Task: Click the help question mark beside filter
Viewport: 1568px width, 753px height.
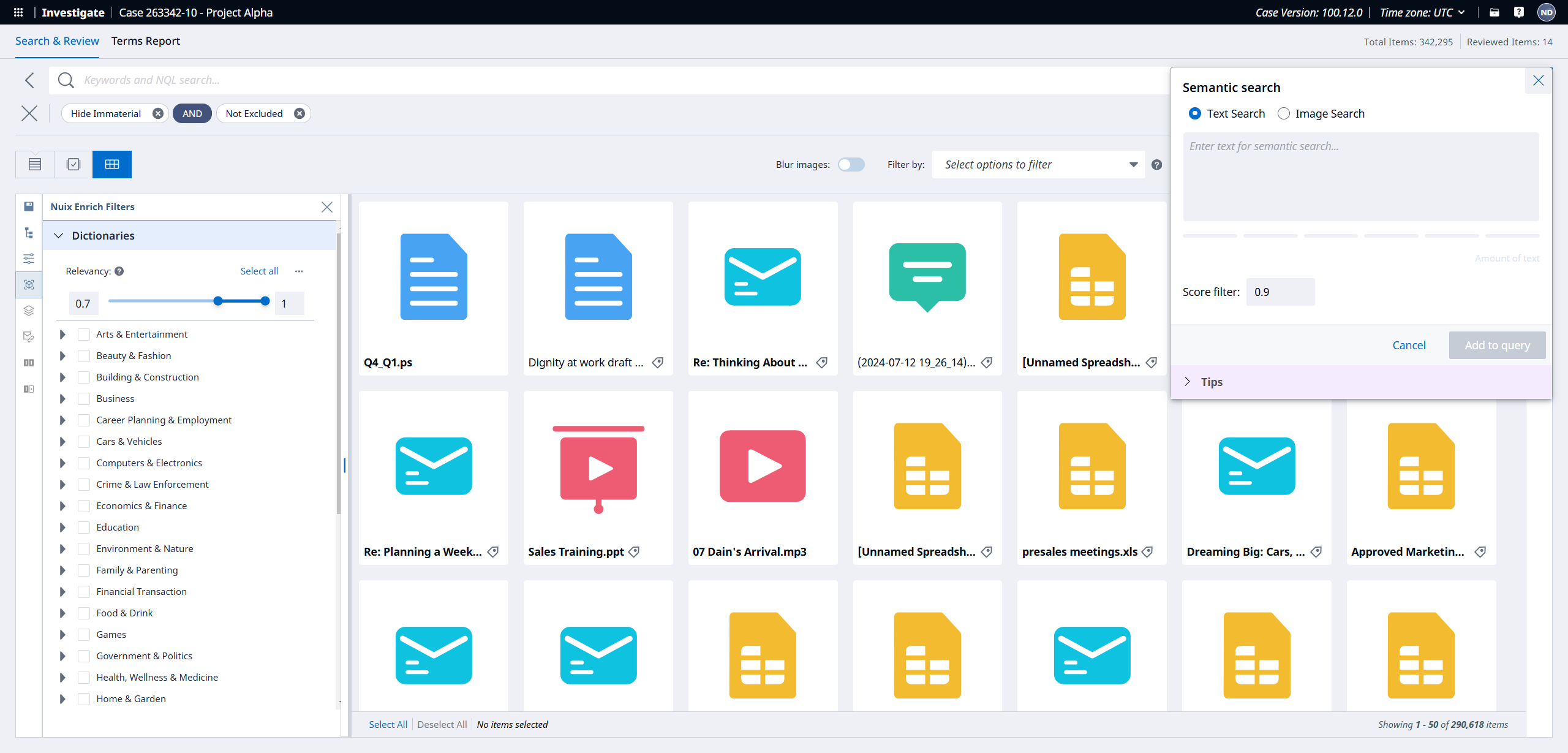Action: click(x=1156, y=164)
